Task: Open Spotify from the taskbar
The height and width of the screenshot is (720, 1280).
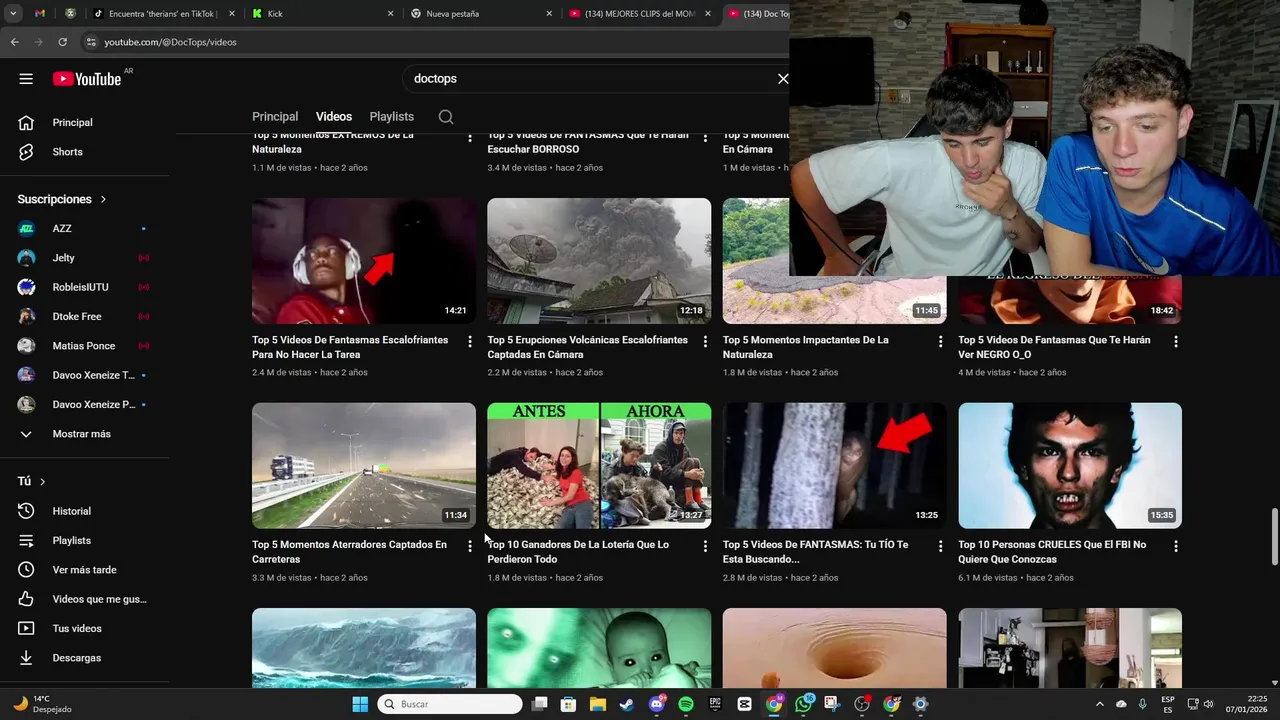Action: [686, 704]
